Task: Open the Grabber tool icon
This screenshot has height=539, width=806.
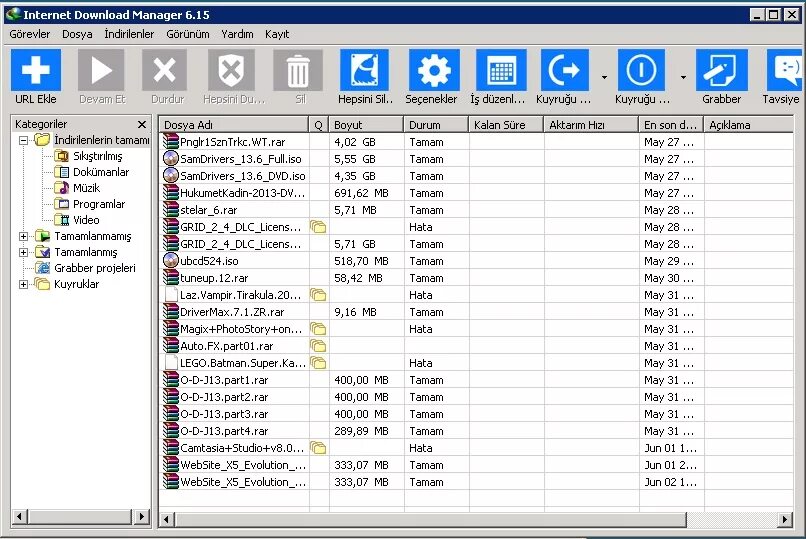Action: (x=721, y=70)
